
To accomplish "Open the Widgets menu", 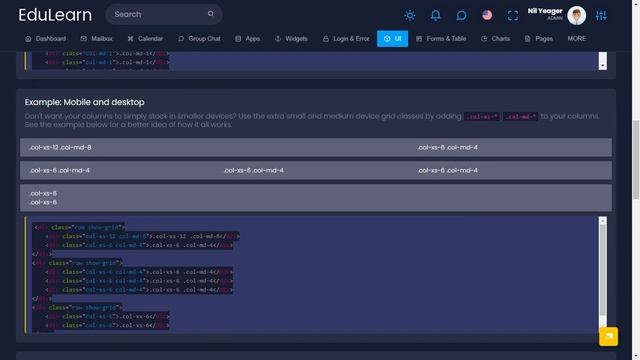I will [x=291, y=39].
